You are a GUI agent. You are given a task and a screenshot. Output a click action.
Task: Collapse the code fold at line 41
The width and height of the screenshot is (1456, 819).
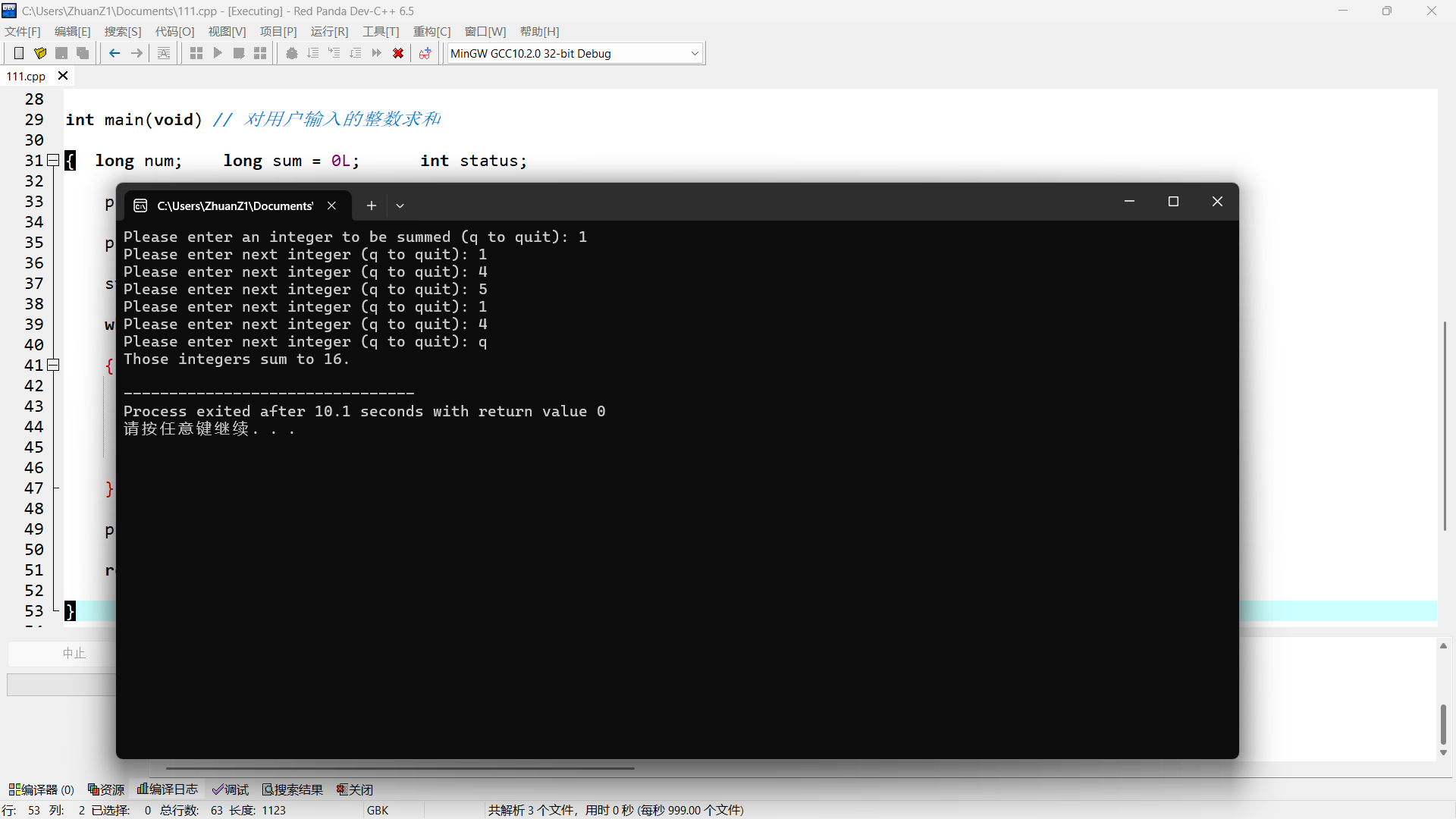pos(54,365)
